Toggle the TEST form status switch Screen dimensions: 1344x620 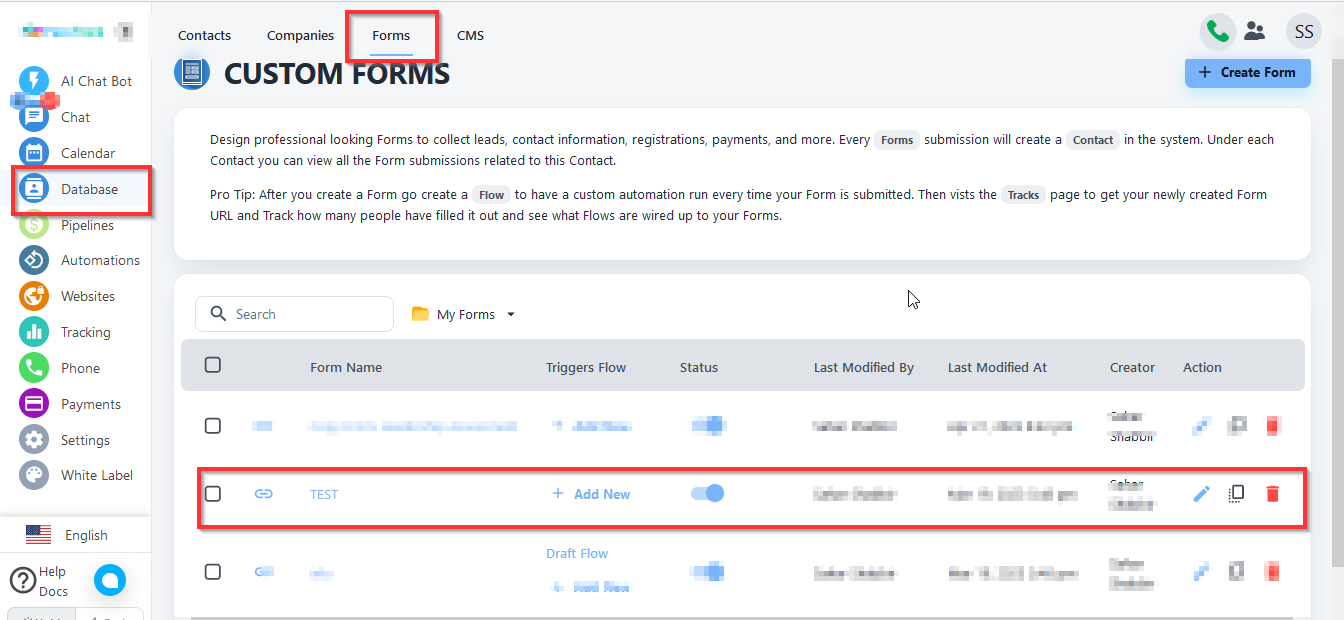(x=708, y=494)
